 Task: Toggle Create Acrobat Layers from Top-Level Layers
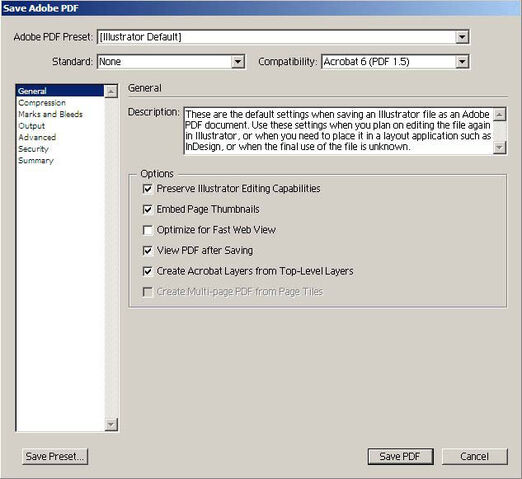[147, 271]
